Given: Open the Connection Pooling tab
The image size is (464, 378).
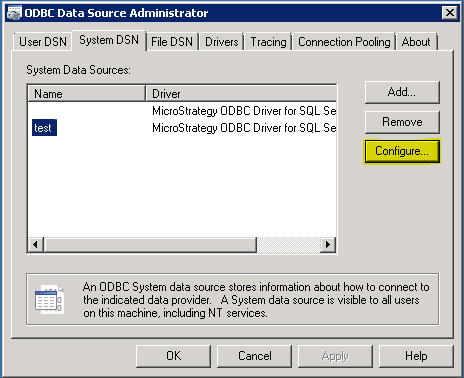Looking at the screenshot, I should click(344, 42).
